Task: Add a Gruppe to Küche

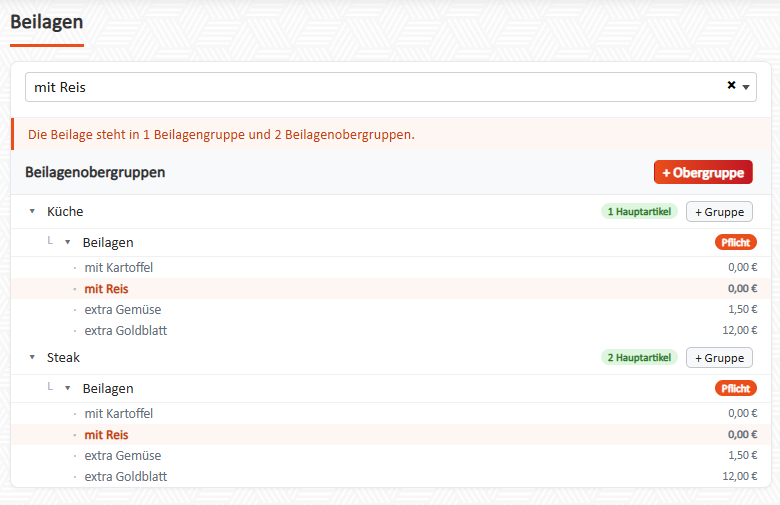Action: [x=719, y=211]
